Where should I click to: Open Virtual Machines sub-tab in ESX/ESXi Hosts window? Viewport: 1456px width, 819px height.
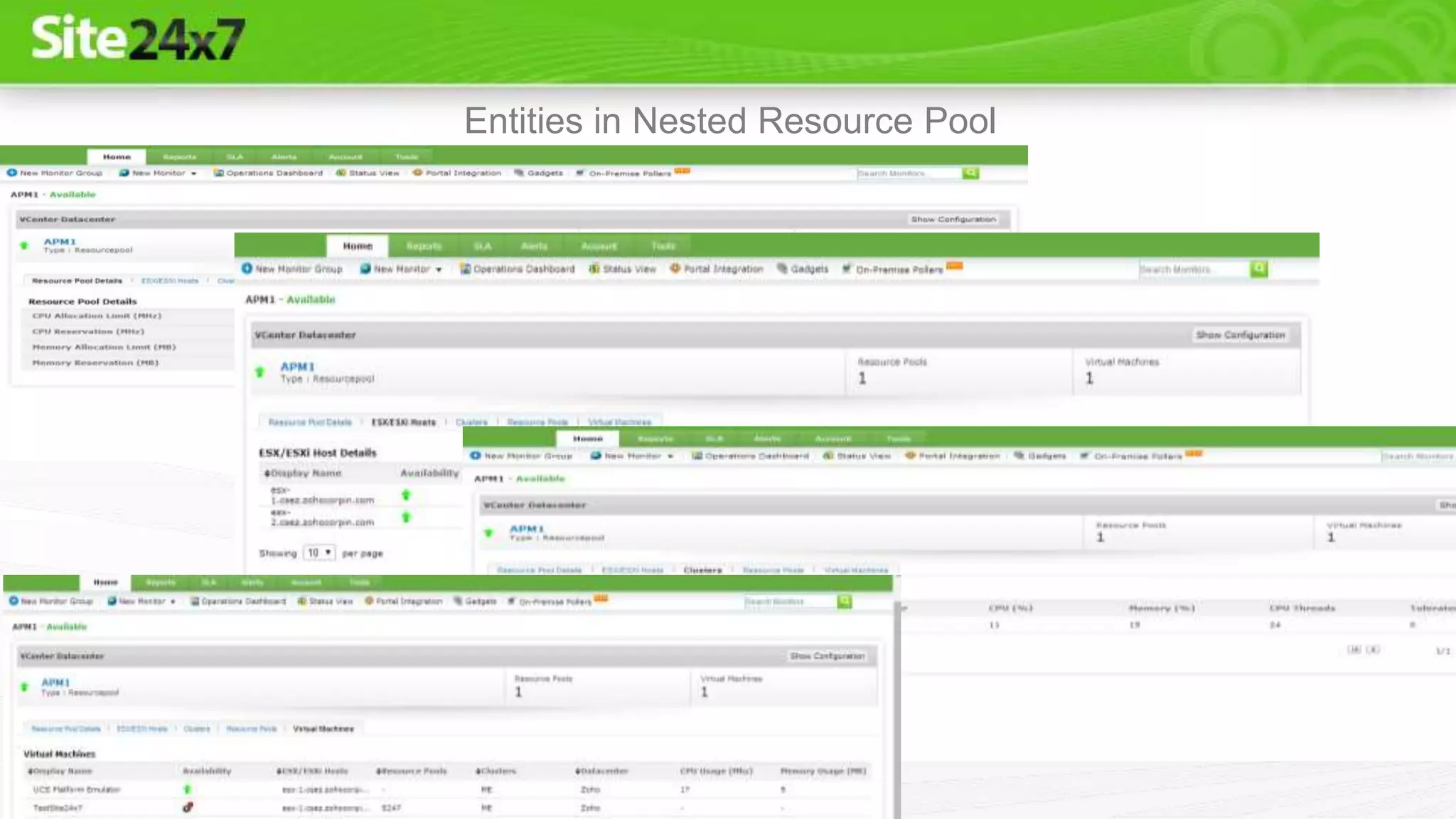tap(619, 422)
